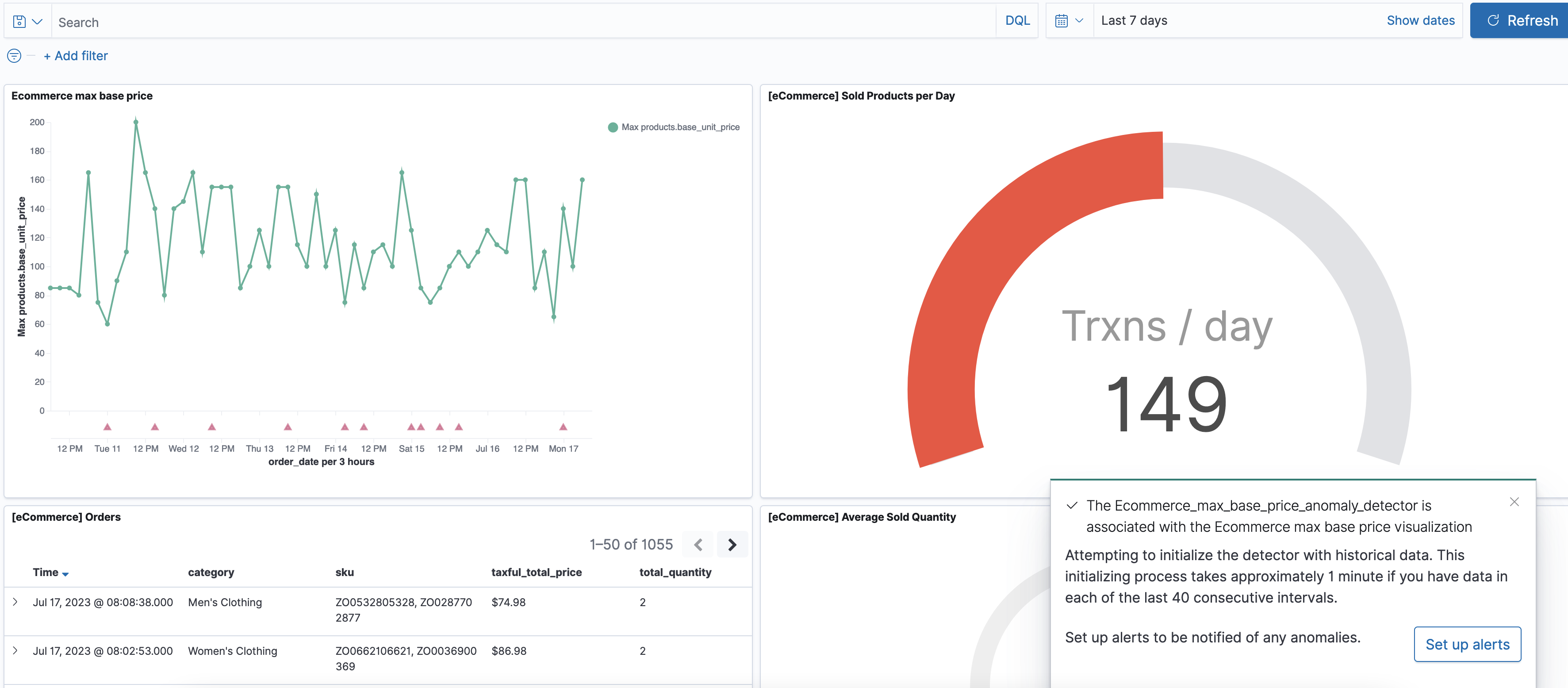Click the $74.98 price cell
Screen dimensions: 1568x688
[x=508, y=602]
